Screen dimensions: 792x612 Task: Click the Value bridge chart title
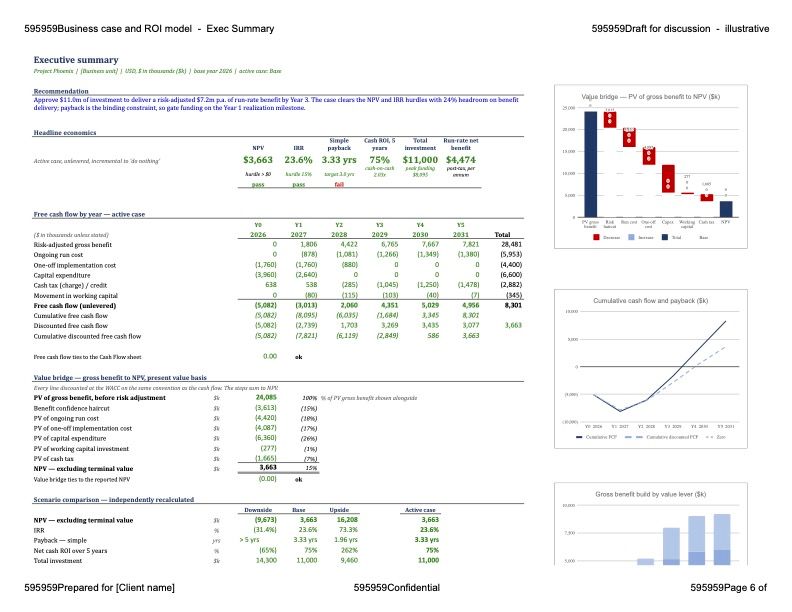[651, 96]
